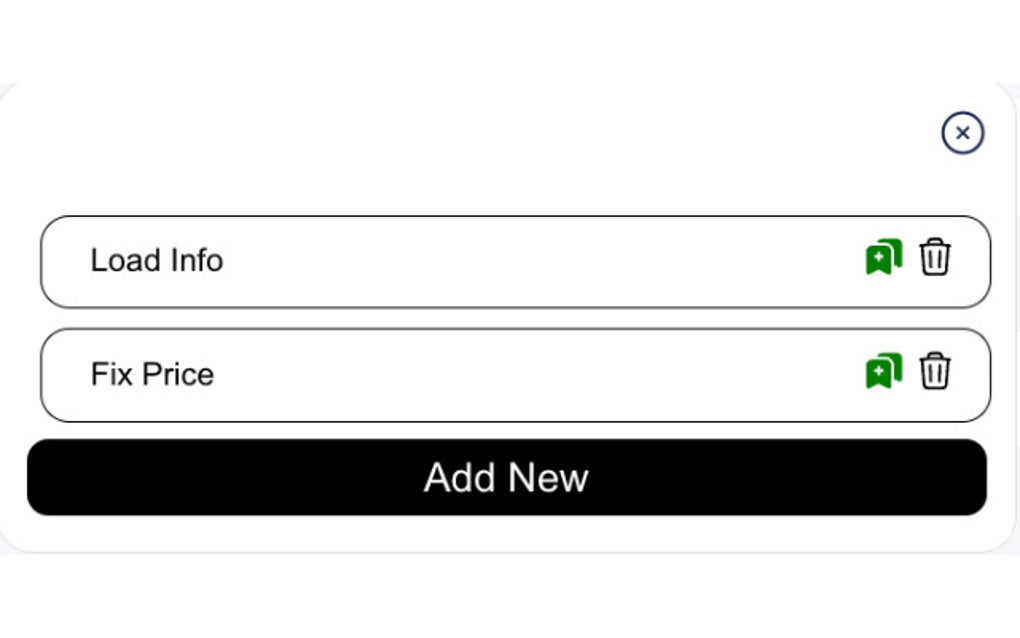Viewport: 1020px width, 638px height.
Task: Select the trash can icon on the second row
Action: [x=936, y=371]
